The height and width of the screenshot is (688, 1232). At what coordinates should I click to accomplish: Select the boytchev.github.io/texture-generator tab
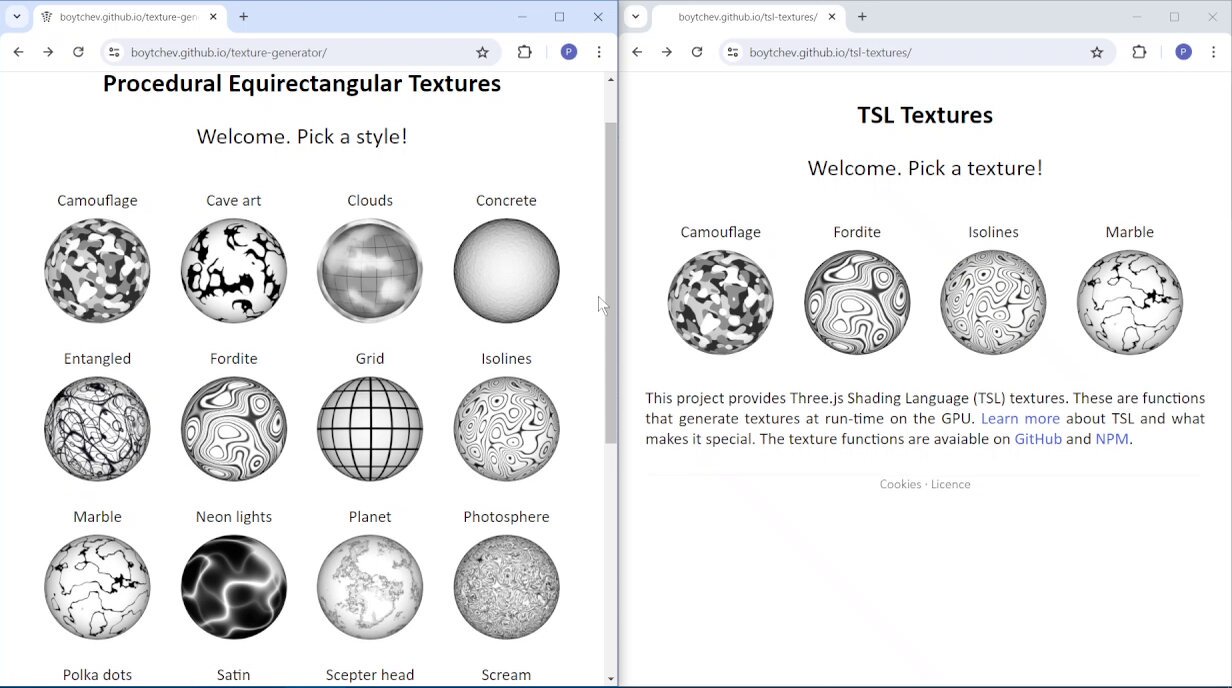(130, 17)
